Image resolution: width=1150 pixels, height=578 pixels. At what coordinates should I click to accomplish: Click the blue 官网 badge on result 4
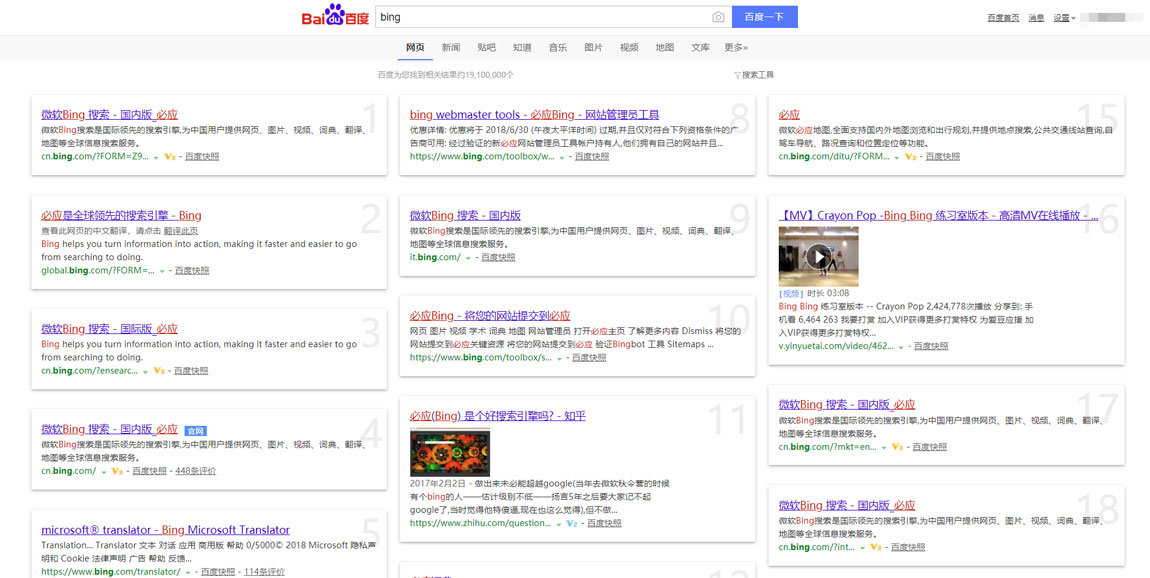(x=196, y=431)
